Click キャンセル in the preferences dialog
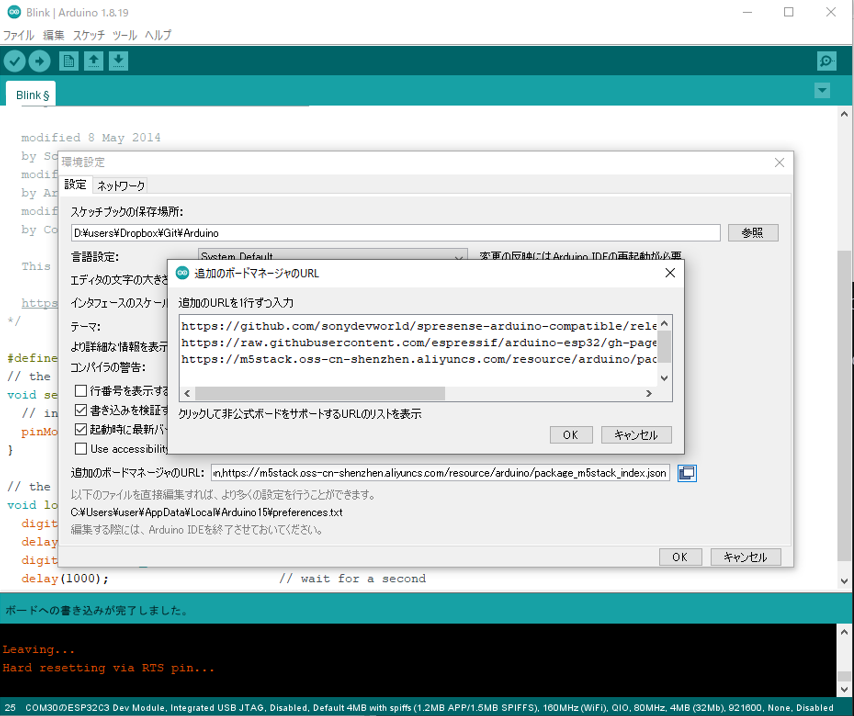This screenshot has height=716, width=854. tap(745, 556)
